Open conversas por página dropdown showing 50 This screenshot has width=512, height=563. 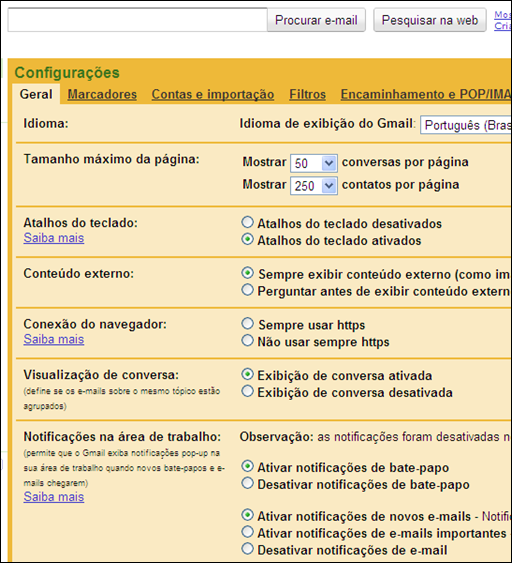tap(314, 163)
